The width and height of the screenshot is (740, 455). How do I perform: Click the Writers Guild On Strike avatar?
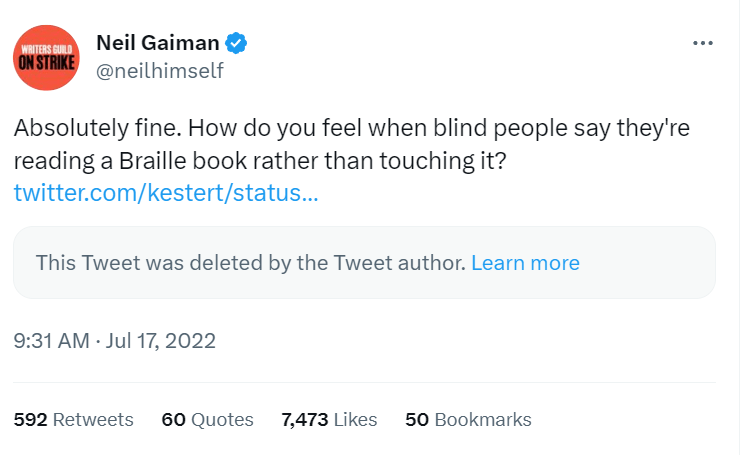tap(47, 56)
